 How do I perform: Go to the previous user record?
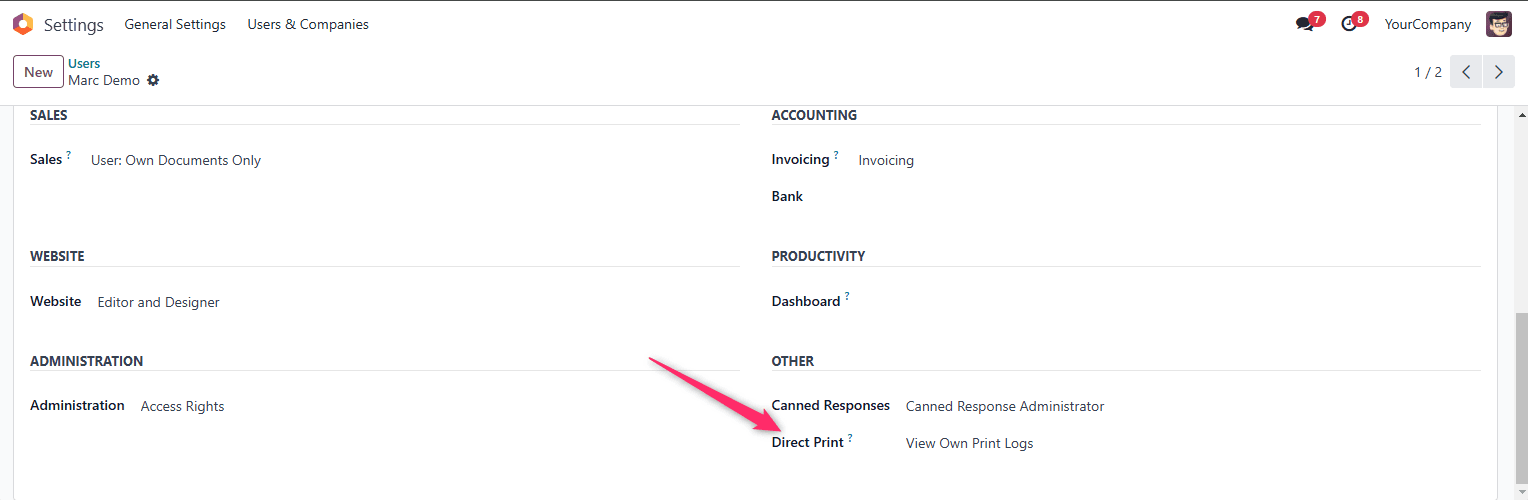coord(1466,72)
